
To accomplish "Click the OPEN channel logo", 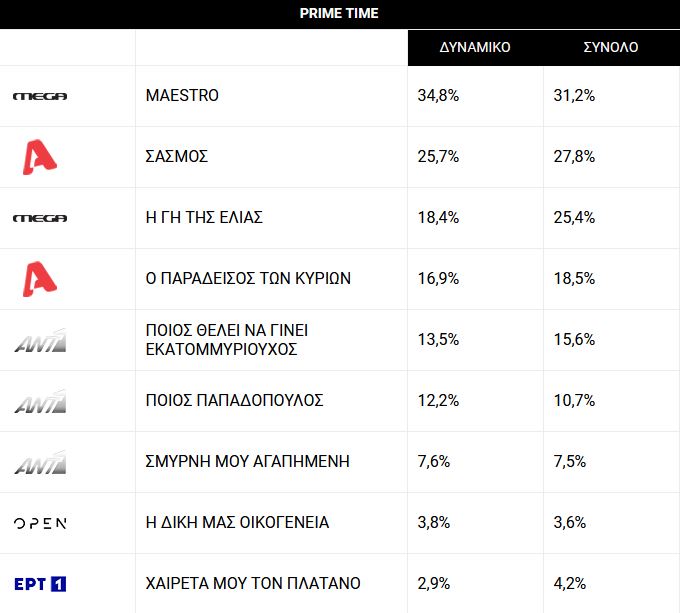I will click(x=40, y=523).
